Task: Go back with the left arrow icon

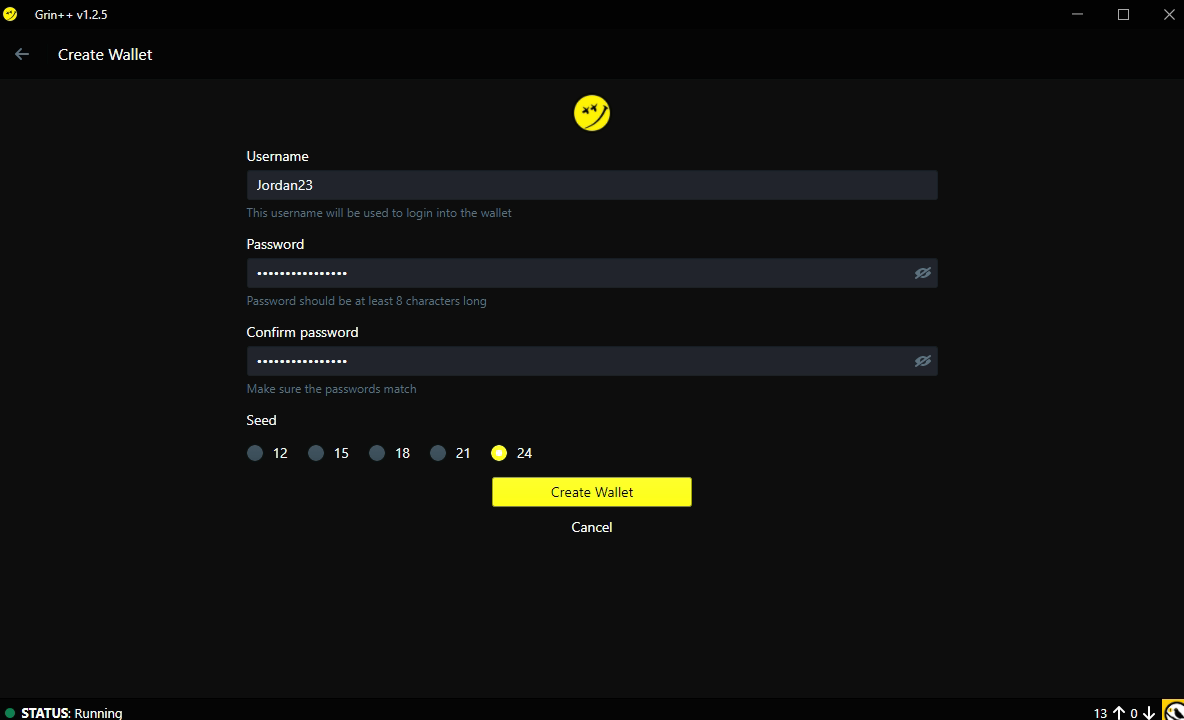Action: [x=22, y=54]
